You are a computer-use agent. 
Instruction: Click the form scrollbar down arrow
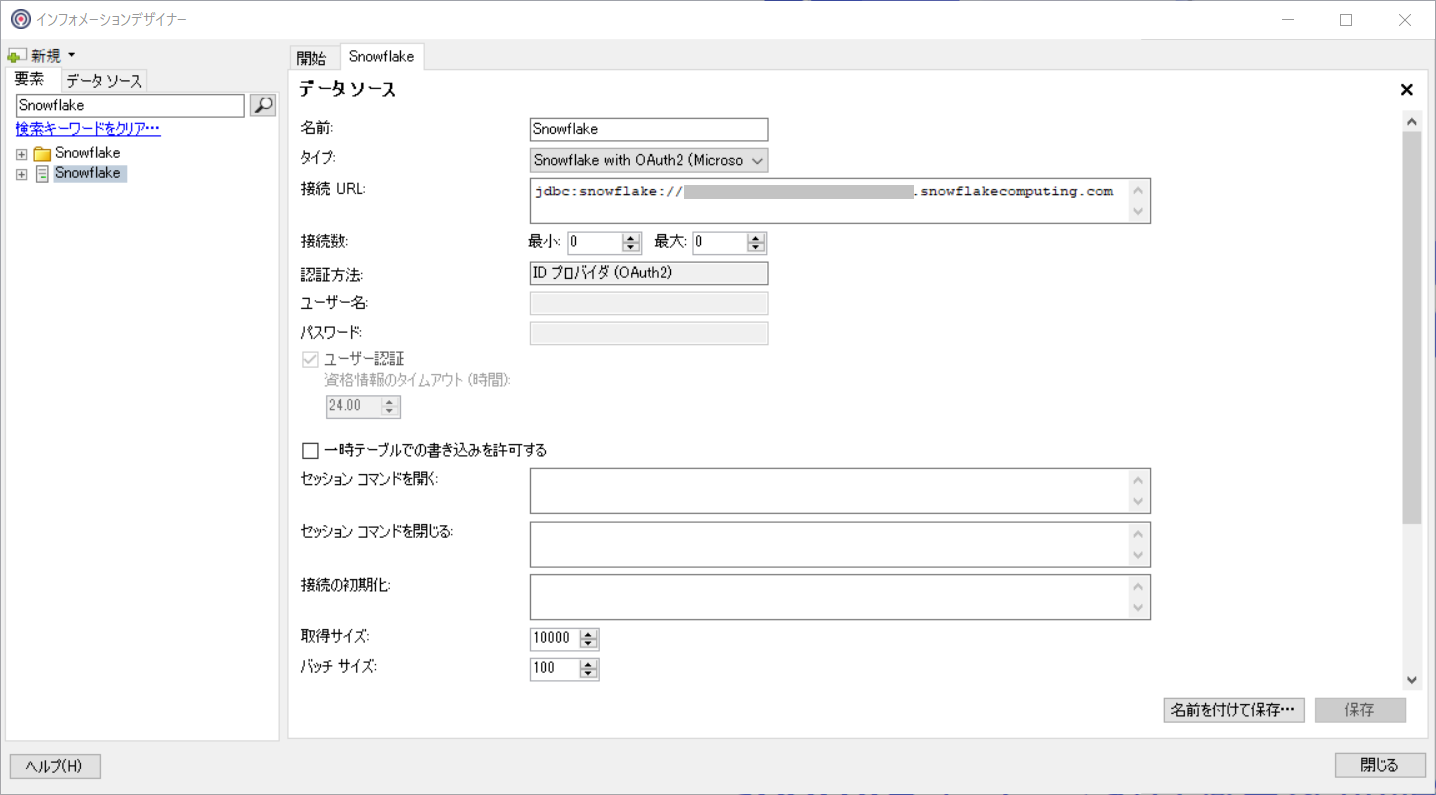point(1412,680)
